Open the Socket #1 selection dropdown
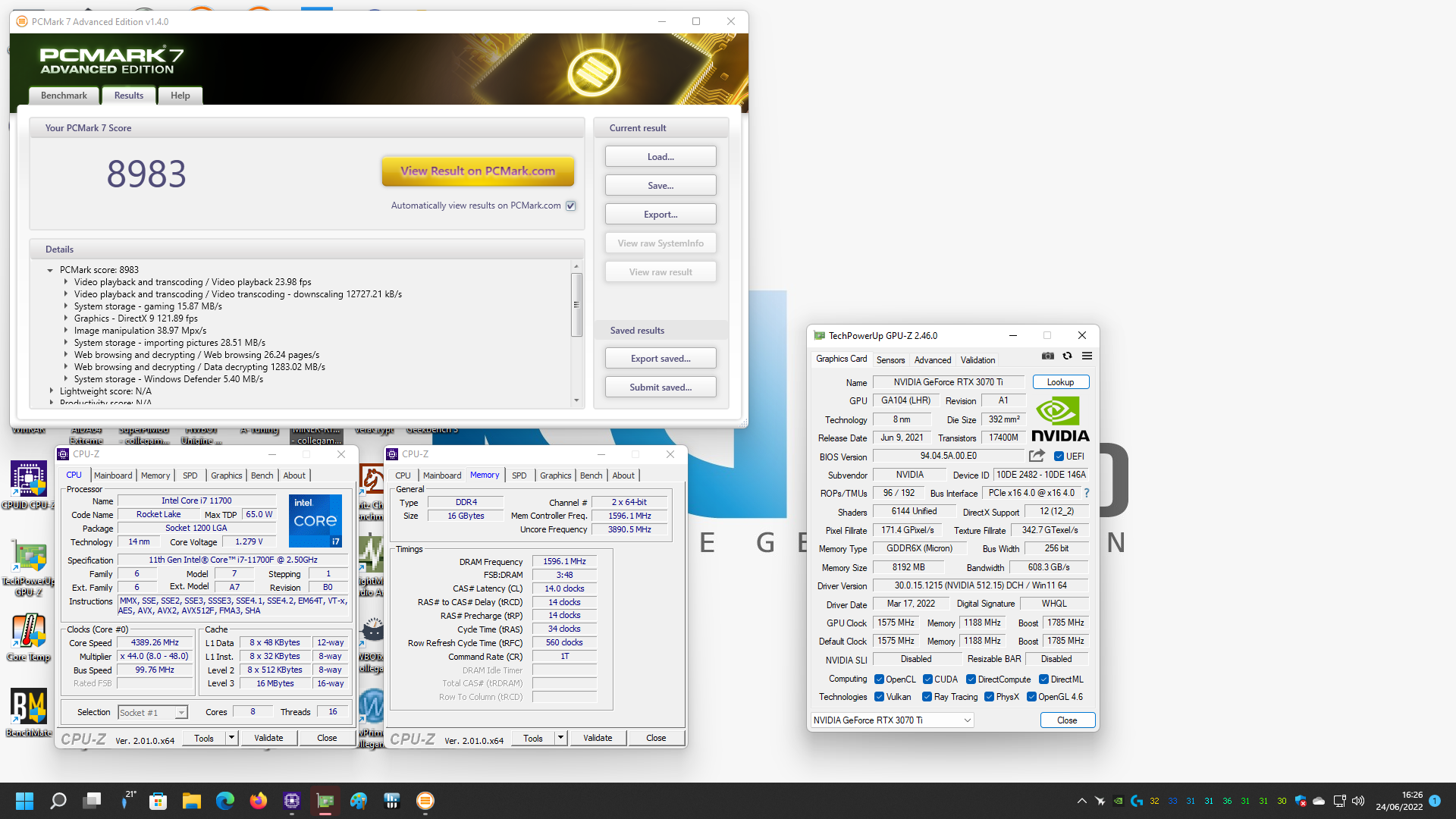This screenshot has width=1456, height=819. pyautogui.click(x=152, y=713)
